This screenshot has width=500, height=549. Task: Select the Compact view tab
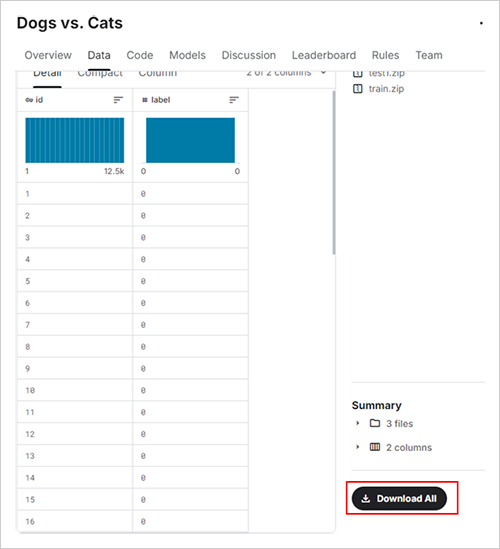(x=100, y=74)
